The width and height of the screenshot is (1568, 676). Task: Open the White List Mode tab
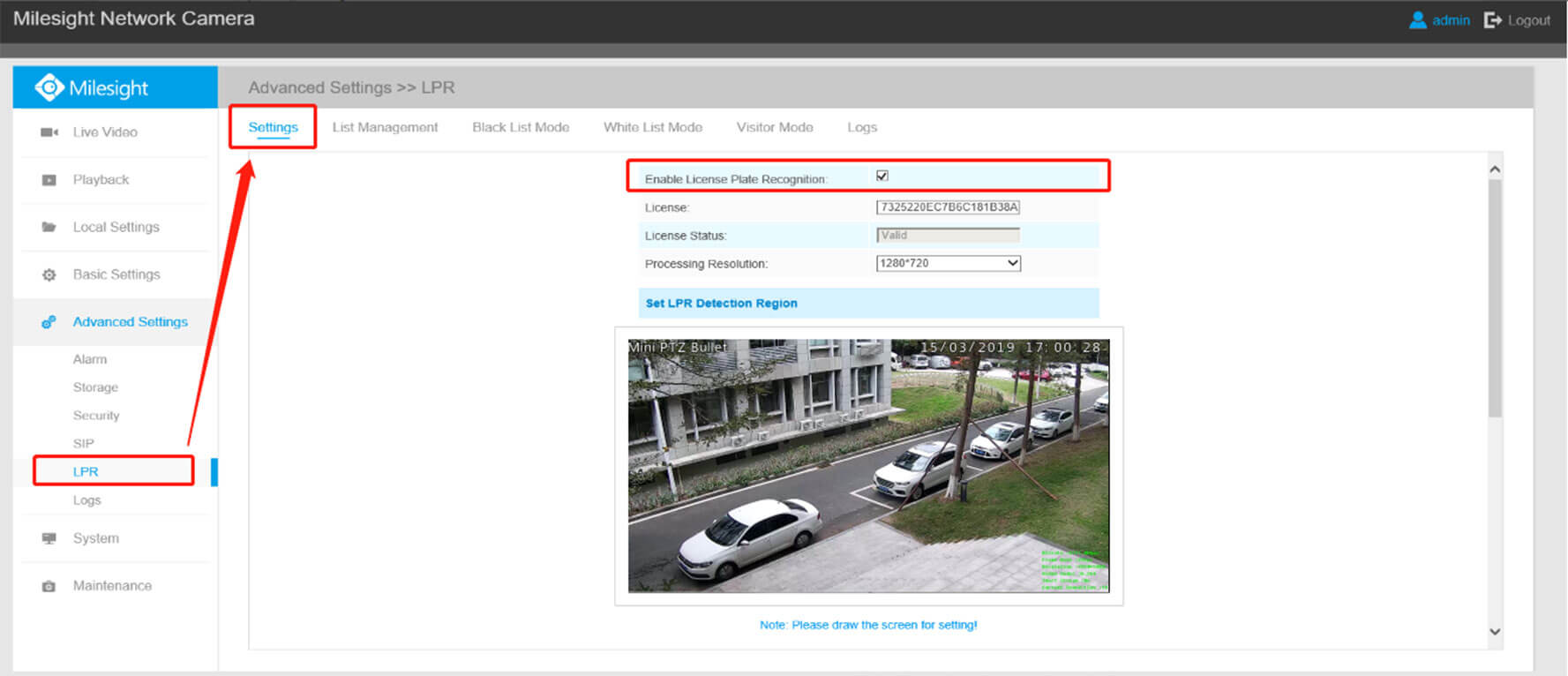(x=653, y=127)
